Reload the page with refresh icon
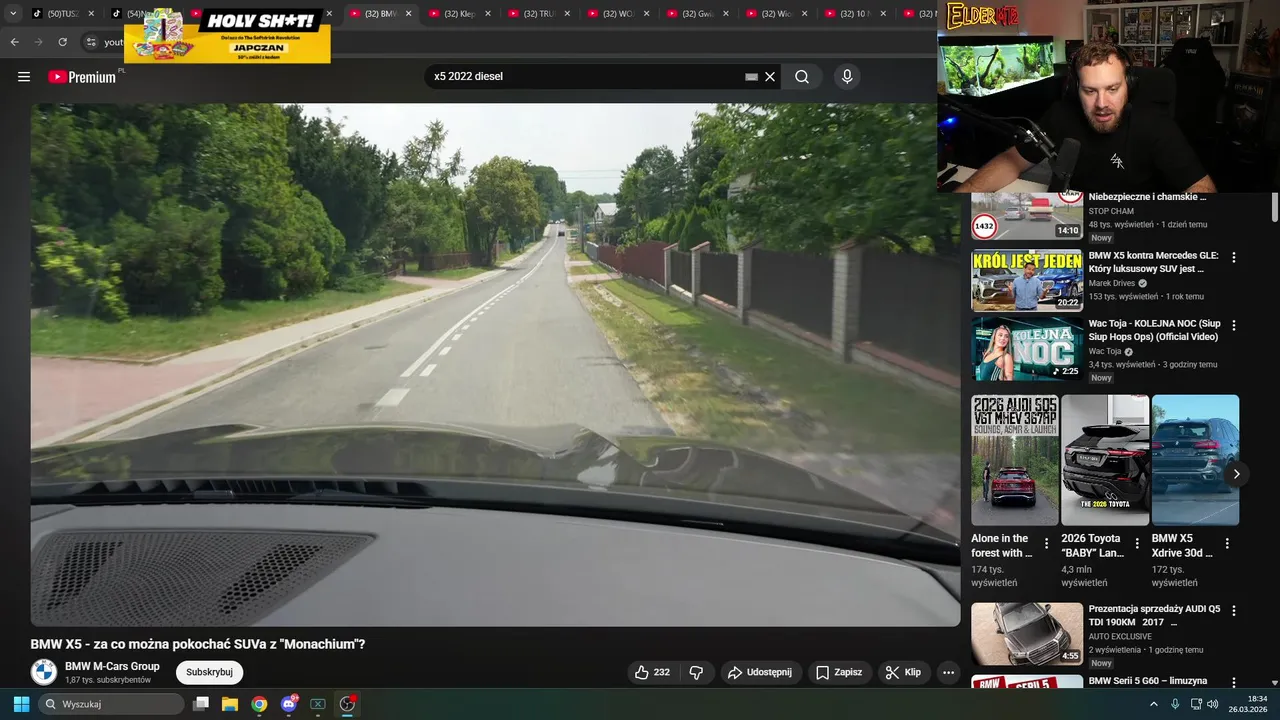 pos(62,42)
